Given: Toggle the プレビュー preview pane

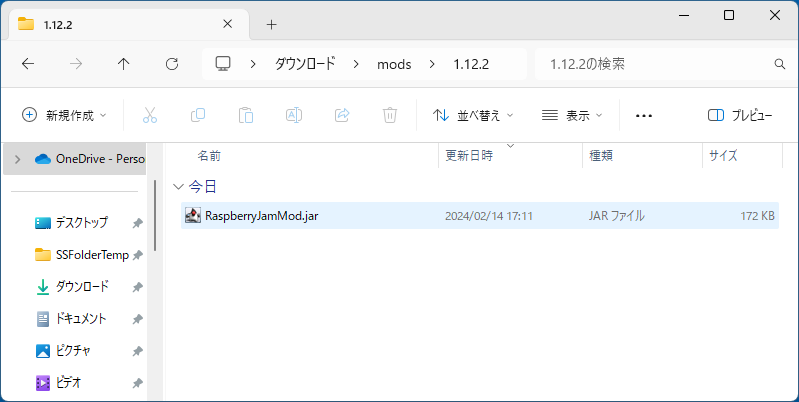Looking at the screenshot, I should pos(739,115).
